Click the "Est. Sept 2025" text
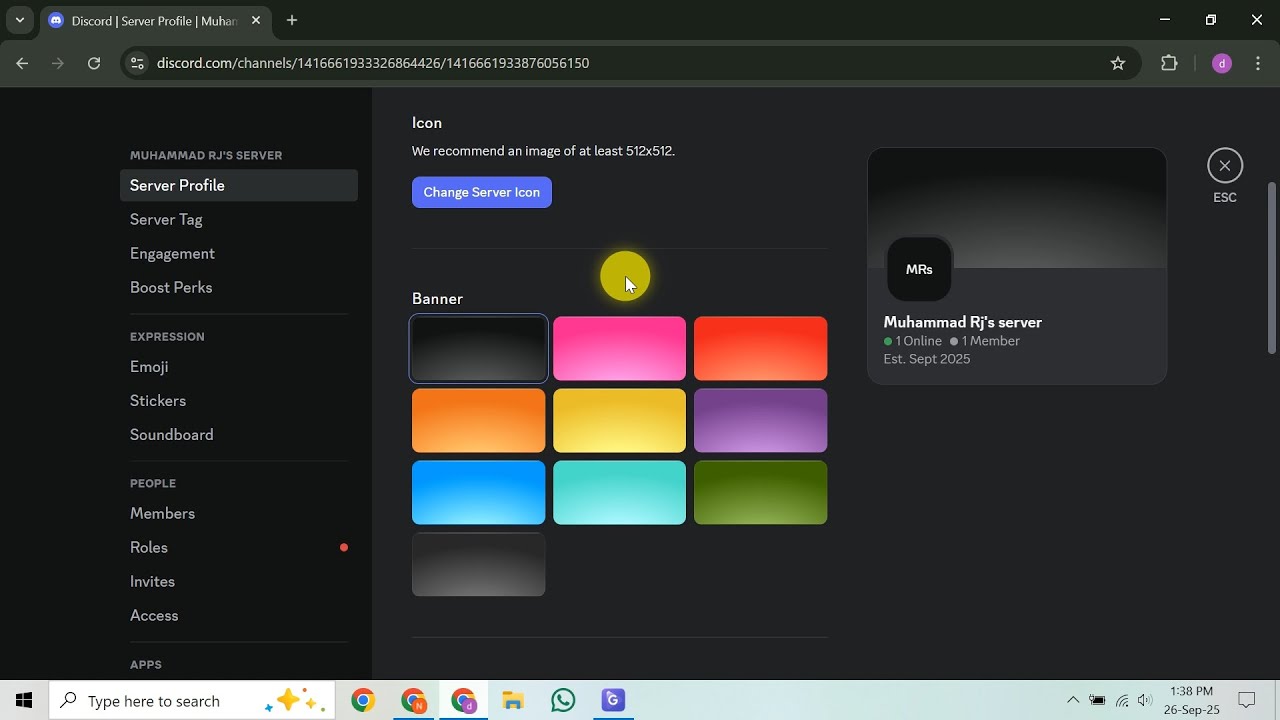The height and width of the screenshot is (720, 1280). click(x=927, y=359)
